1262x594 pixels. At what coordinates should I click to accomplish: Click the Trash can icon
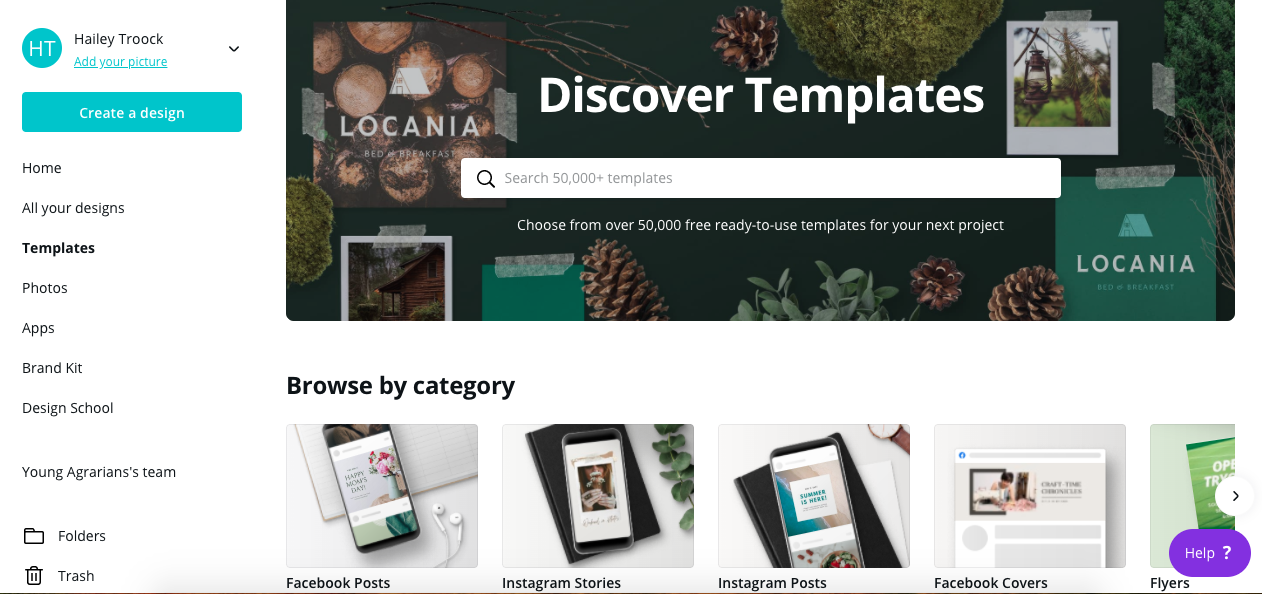(x=34, y=576)
